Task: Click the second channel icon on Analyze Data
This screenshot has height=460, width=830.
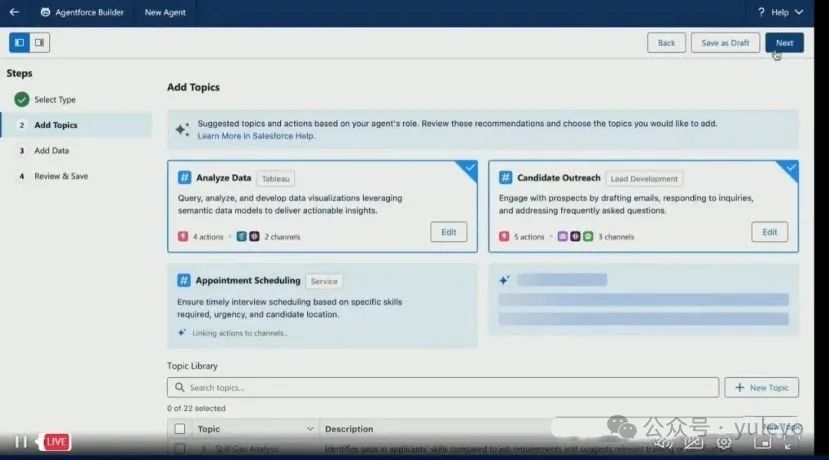Action: point(255,236)
